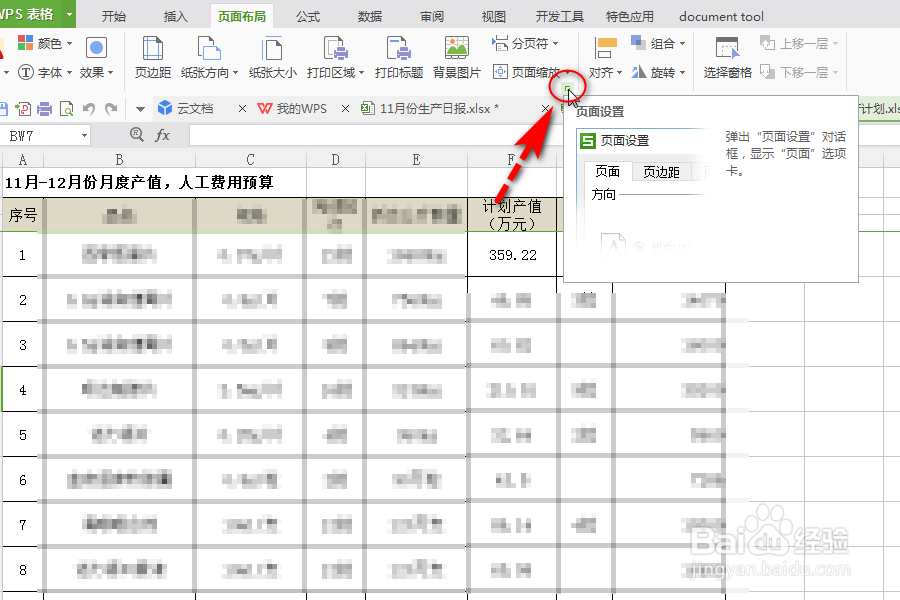This screenshot has width=900, height=600.
Task: Click the export to PDF icon
Action: pyautogui.click(x=23, y=109)
